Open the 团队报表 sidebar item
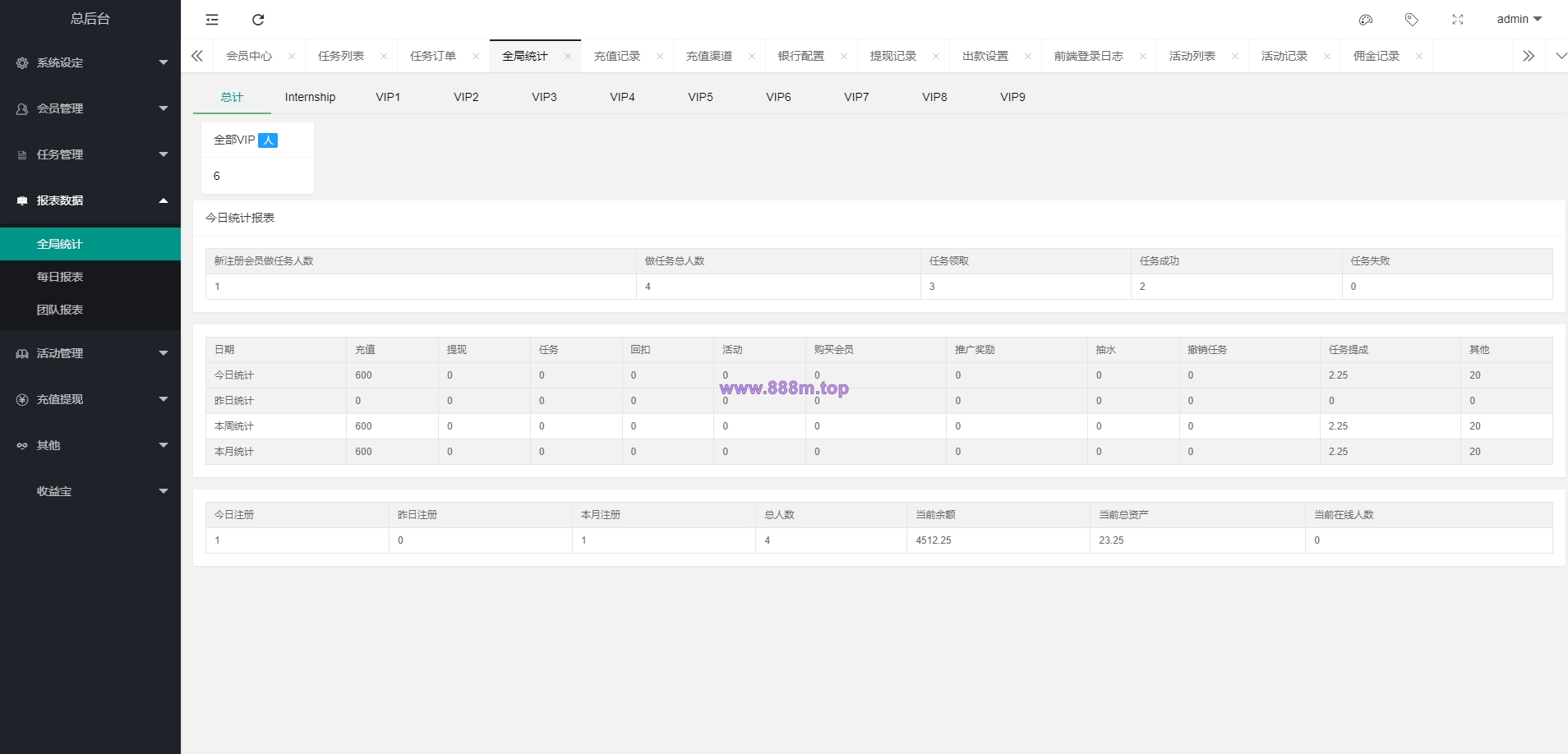This screenshot has width=1568, height=754. tap(90, 310)
